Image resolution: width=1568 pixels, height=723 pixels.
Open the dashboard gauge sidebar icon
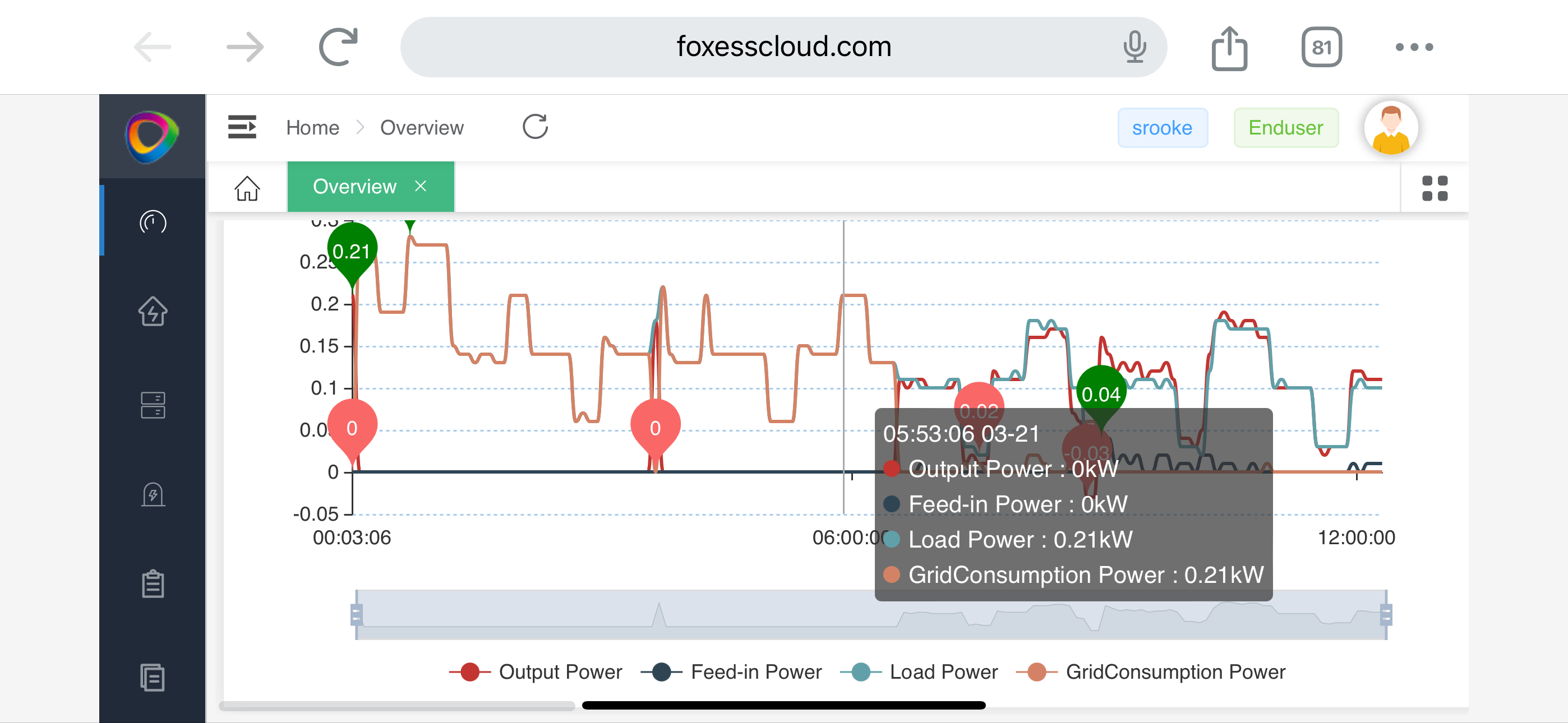click(152, 222)
